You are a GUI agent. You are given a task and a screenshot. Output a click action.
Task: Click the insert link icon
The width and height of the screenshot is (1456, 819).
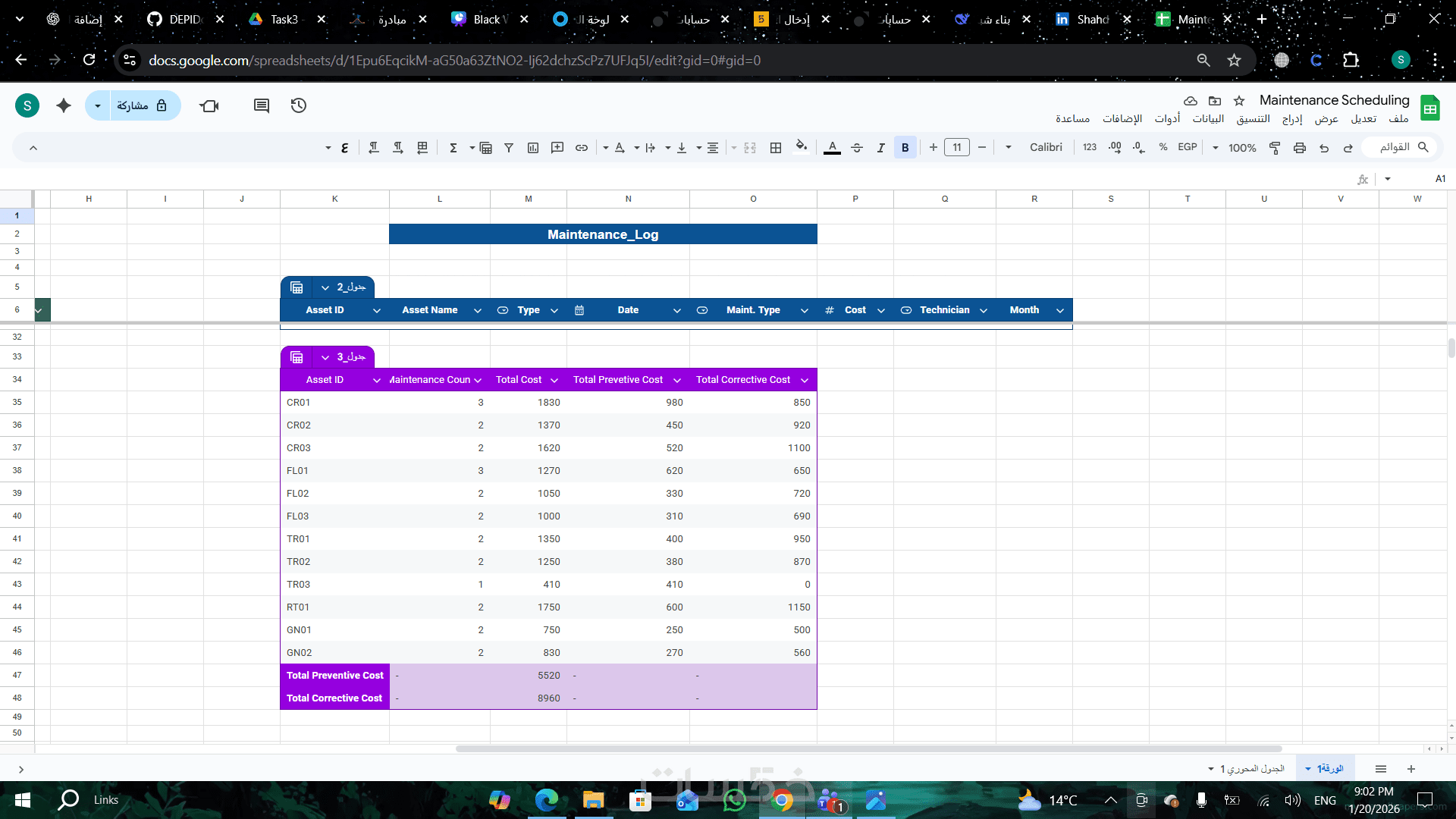point(582,148)
